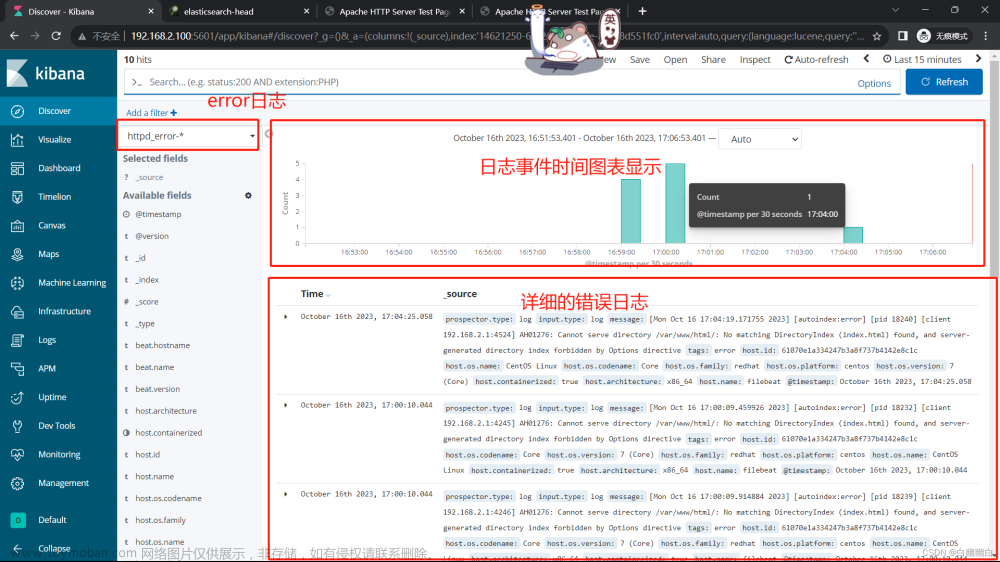The width and height of the screenshot is (1000, 562).
Task: Click Save in top menu
Action: 640,59
